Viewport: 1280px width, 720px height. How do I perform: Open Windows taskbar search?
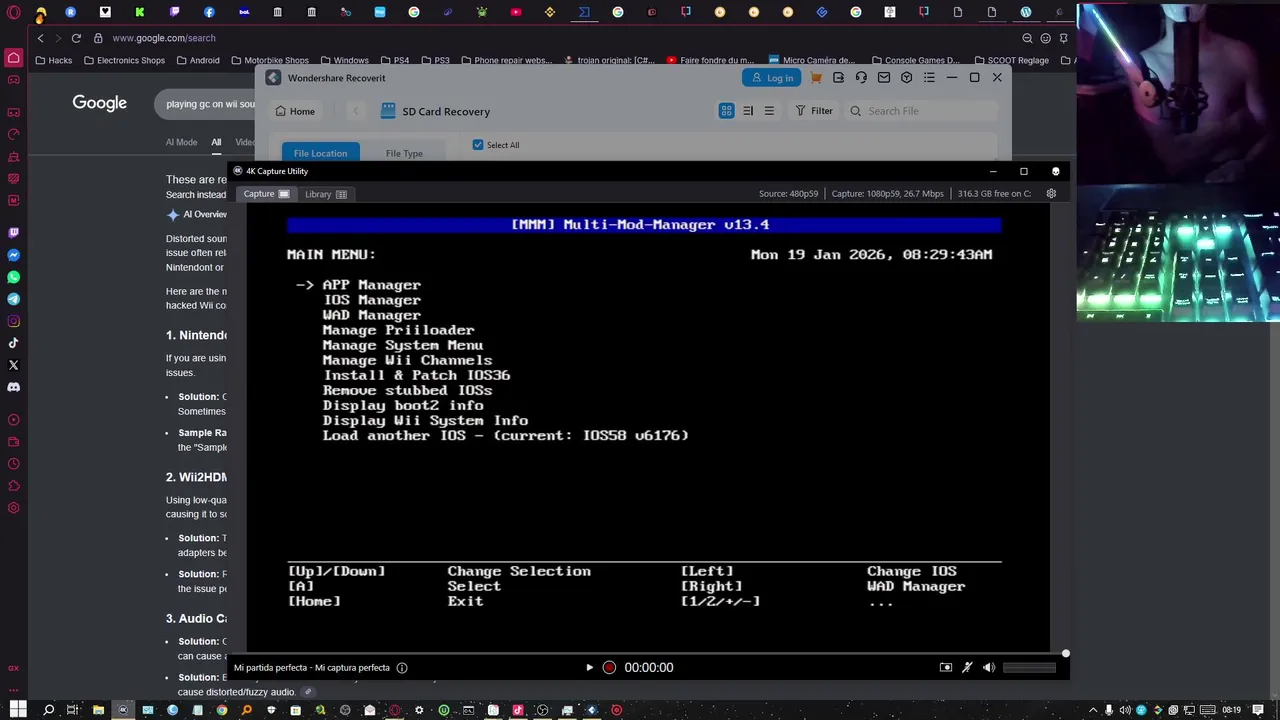48,710
